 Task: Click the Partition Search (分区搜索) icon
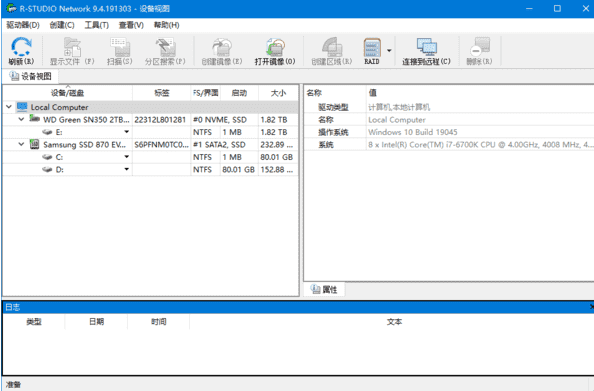pyautogui.click(x=165, y=47)
